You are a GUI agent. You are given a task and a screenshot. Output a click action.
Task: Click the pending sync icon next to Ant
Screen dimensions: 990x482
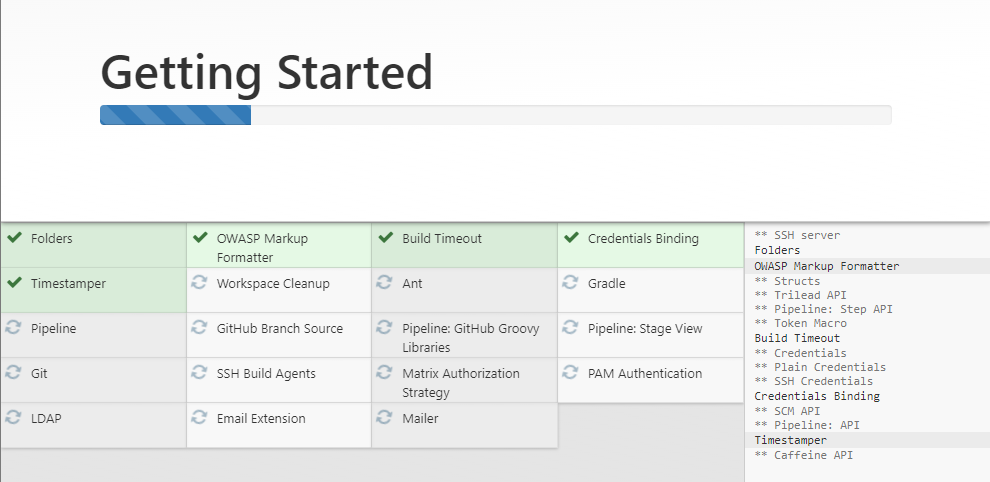pos(386,284)
